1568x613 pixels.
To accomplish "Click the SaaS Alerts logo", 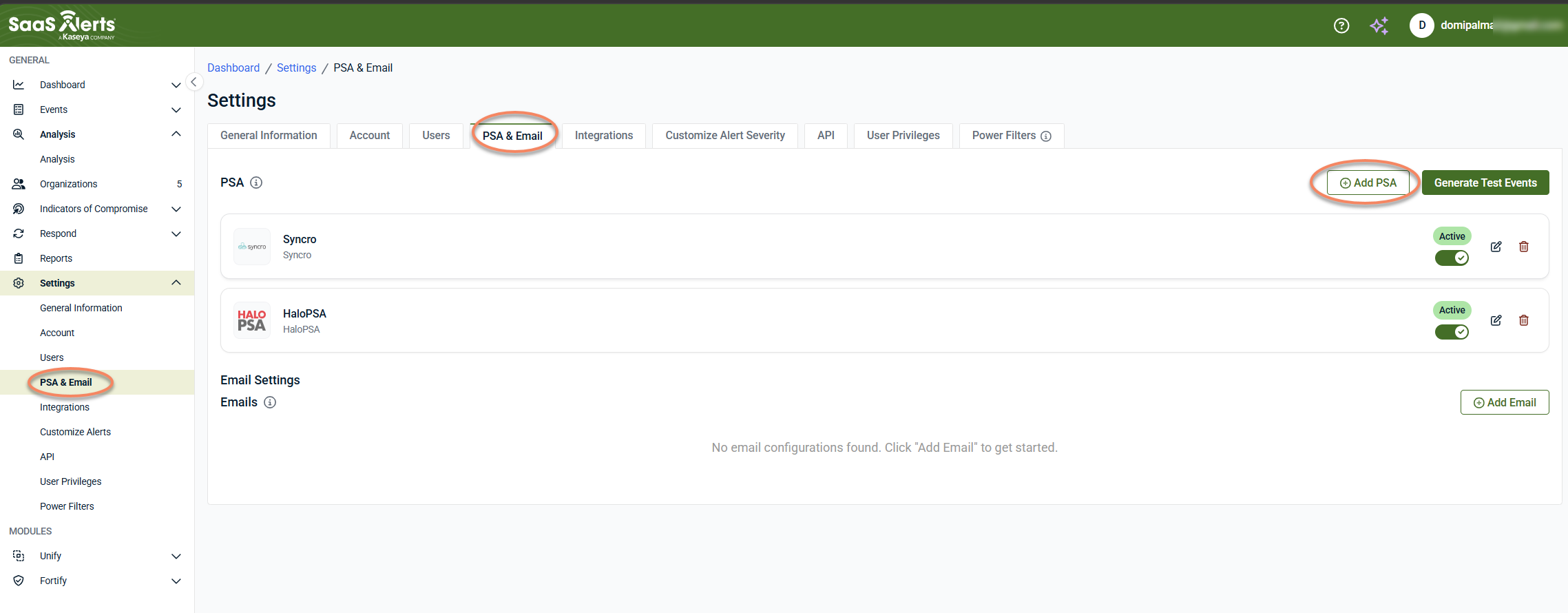I will coord(62,25).
